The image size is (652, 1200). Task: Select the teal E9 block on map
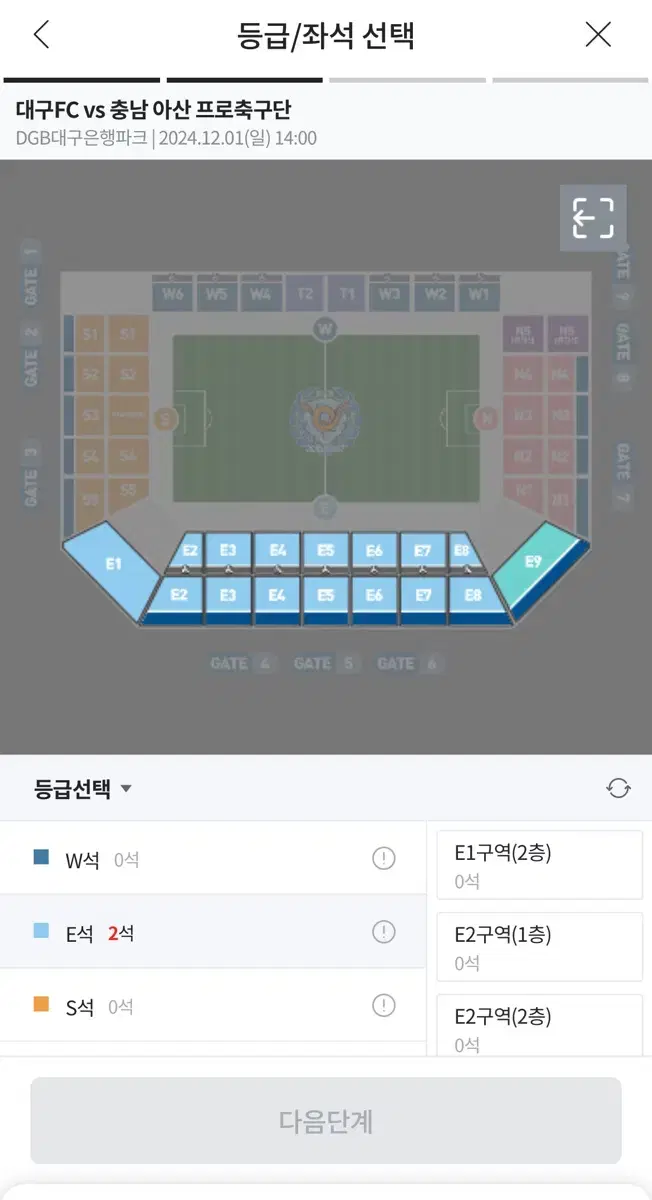(537, 565)
